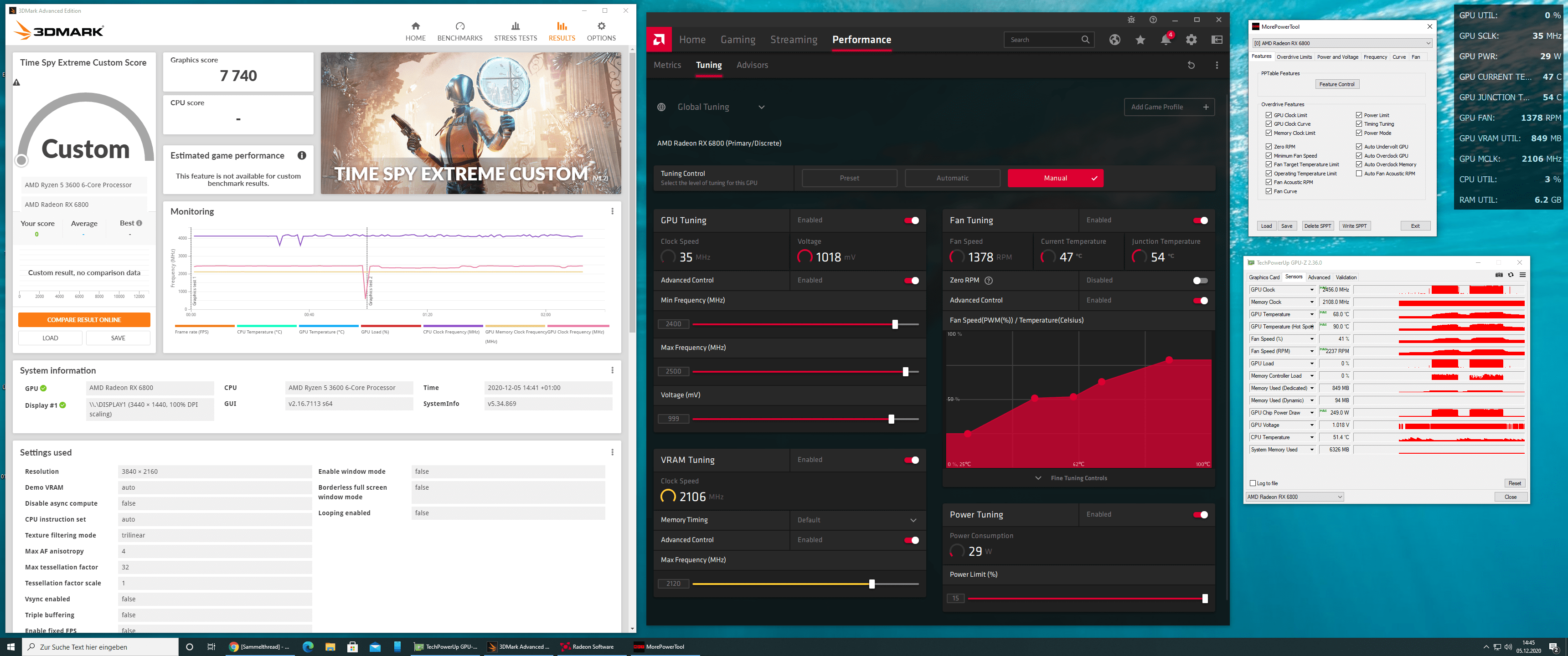The image size is (1568, 656).
Task: Click the Zero RPM help icon
Action: pyautogui.click(x=989, y=281)
